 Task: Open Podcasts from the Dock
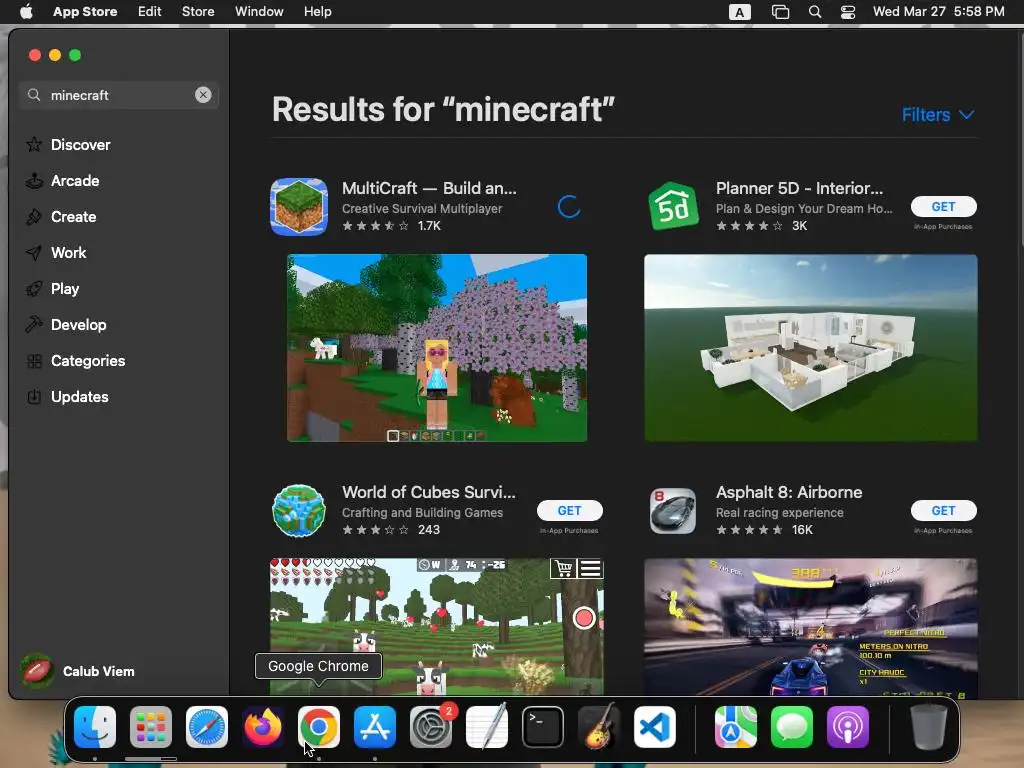pyautogui.click(x=848, y=727)
